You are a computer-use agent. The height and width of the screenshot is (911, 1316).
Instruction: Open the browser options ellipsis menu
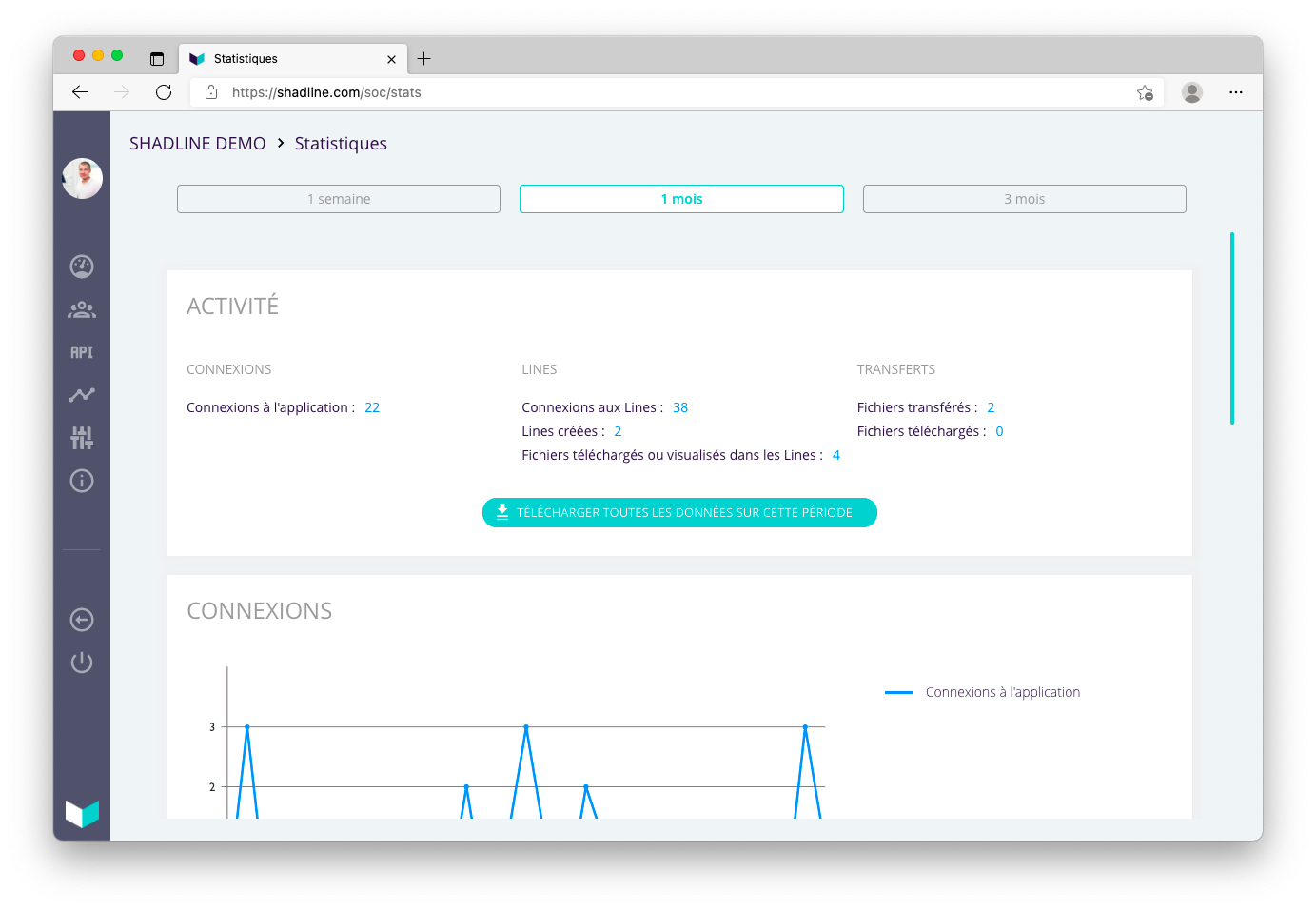pos(1236,92)
